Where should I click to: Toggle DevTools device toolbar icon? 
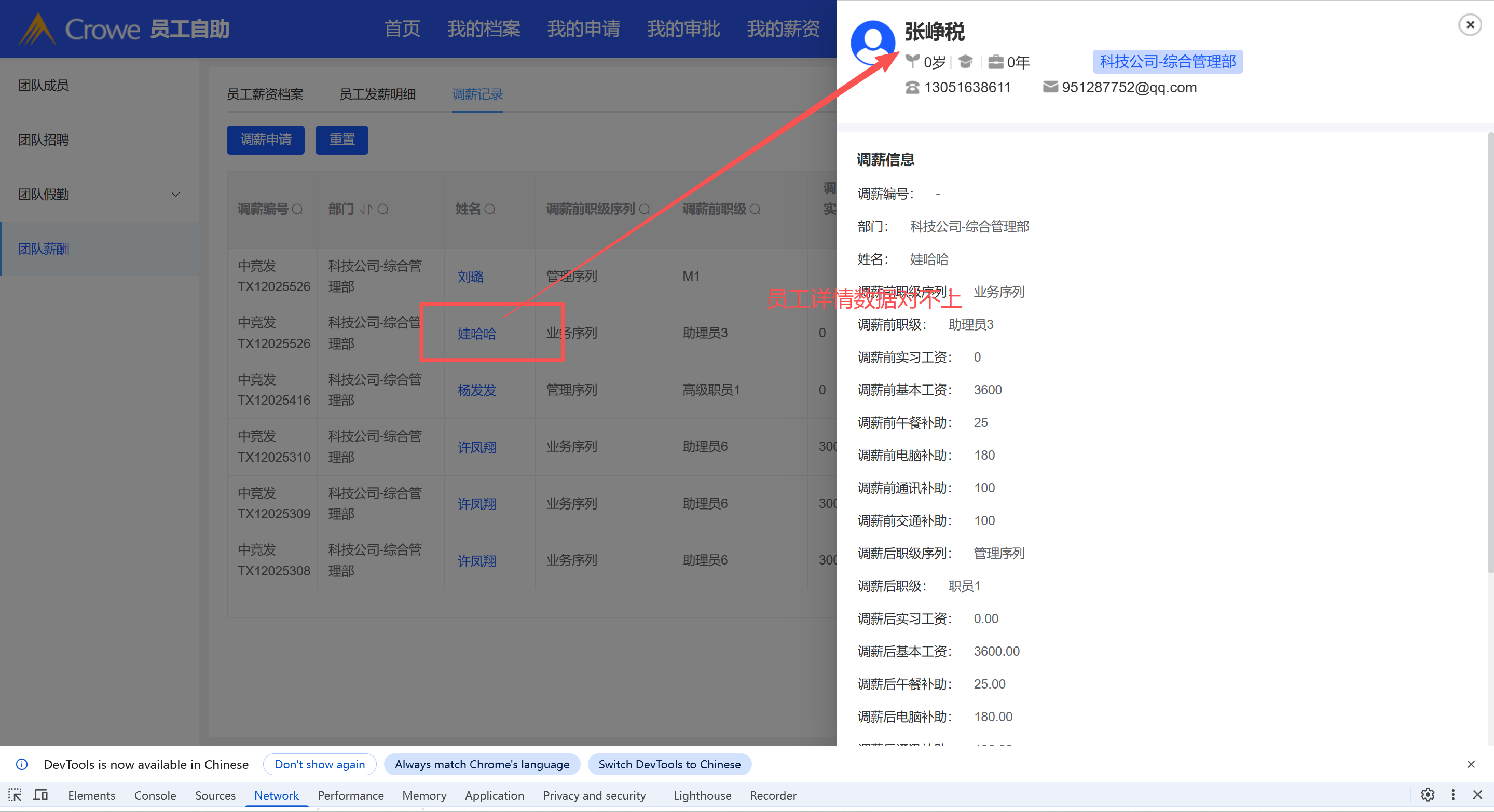pos(40,794)
